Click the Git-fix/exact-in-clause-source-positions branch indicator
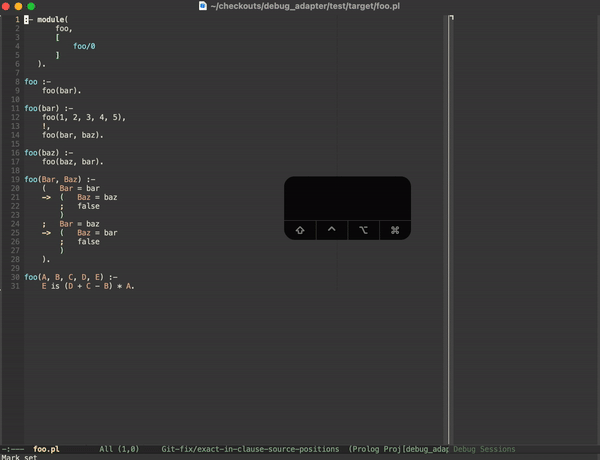The image size is (600, 460). [x=250, y=449]
